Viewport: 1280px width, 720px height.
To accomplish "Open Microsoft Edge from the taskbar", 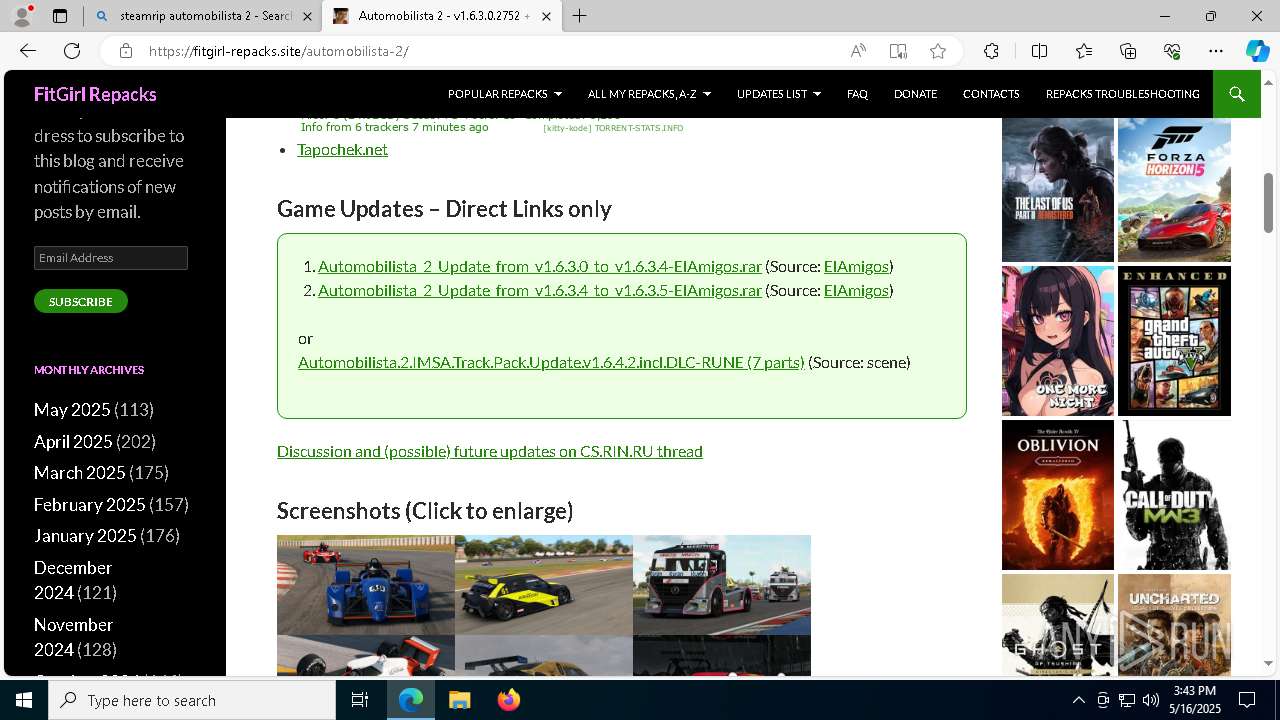I will tap(411, 700).
